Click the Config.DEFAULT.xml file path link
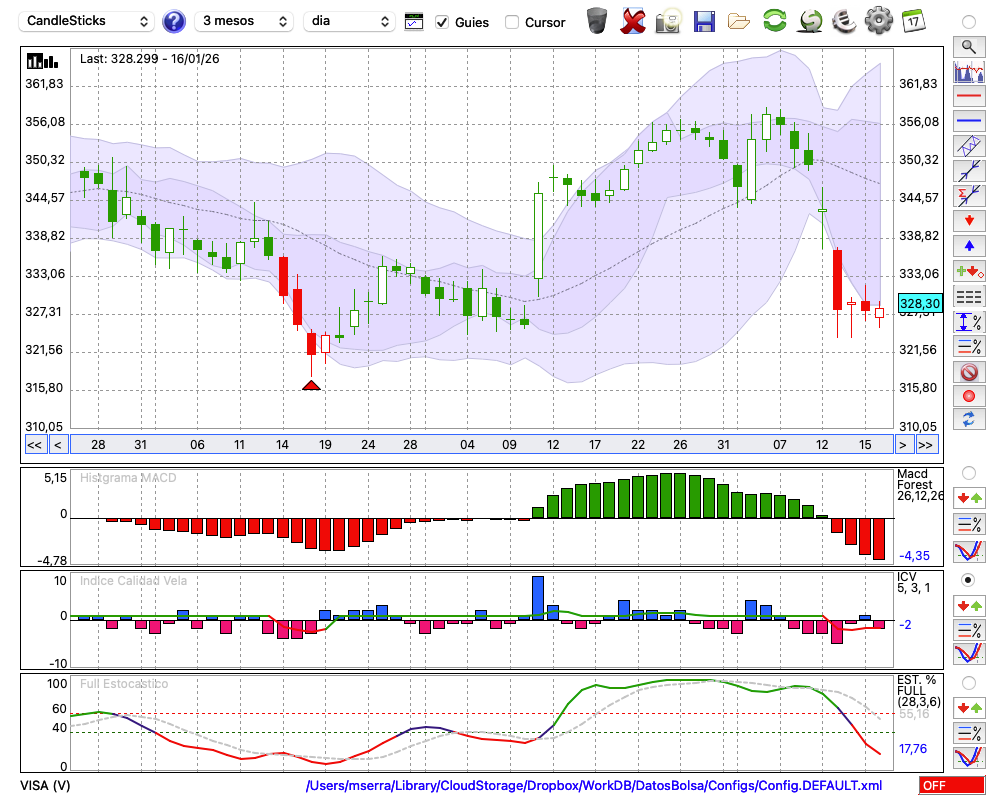Image resolution: width=1000 pixels, height=800 pixels. (x=594, y=786)
